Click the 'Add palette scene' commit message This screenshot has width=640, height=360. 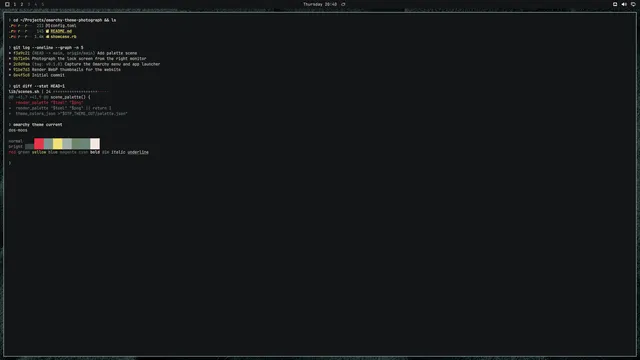coord(117,53)
